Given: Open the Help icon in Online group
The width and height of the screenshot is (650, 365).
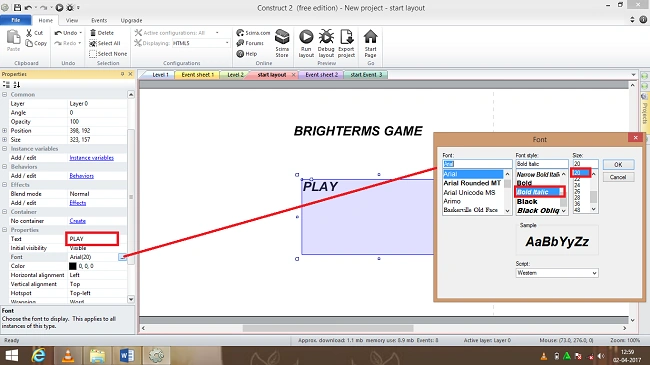Looking at the screenshot, I should coord(240,54).
